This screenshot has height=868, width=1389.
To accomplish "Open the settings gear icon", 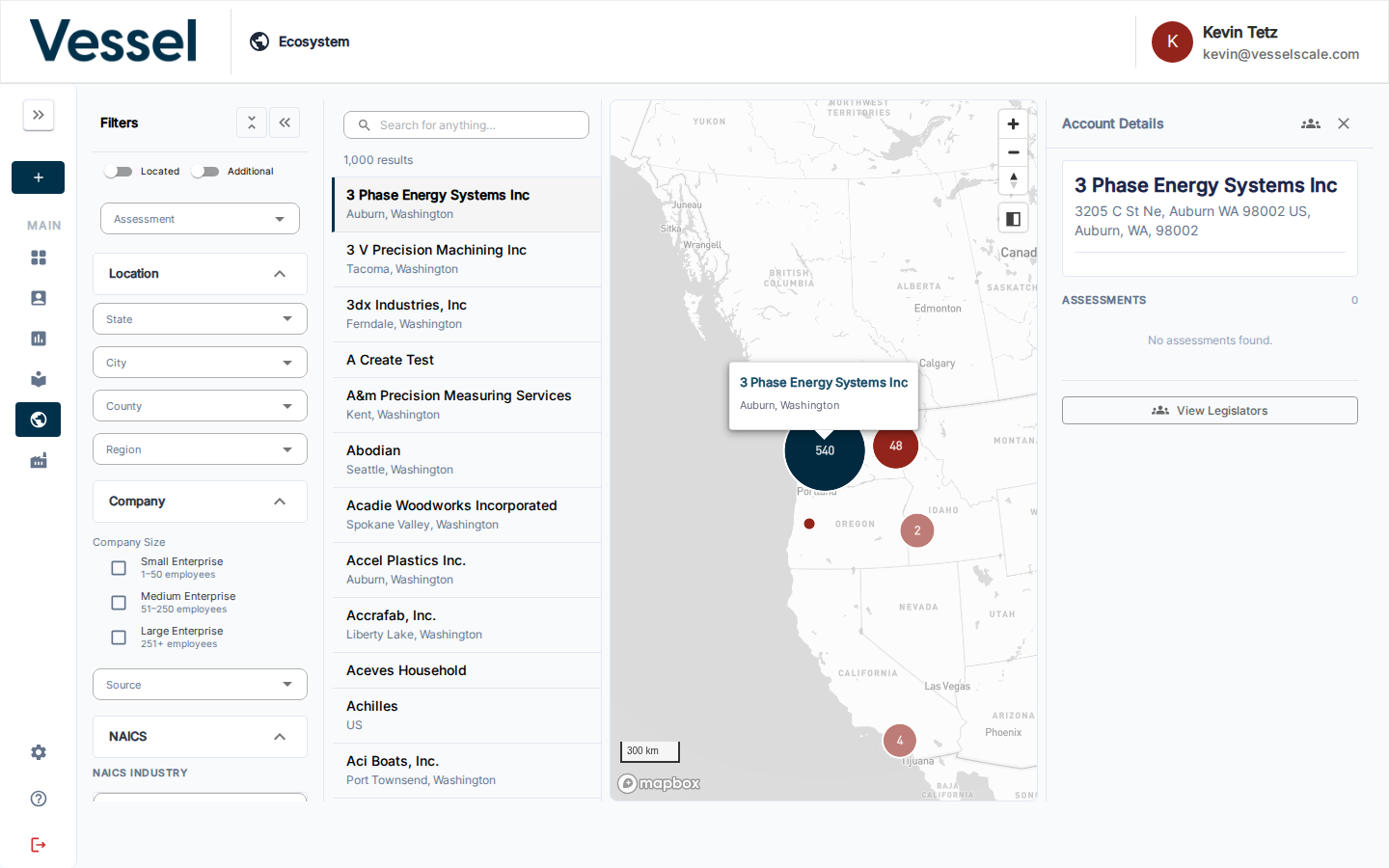I will [39, 752].
